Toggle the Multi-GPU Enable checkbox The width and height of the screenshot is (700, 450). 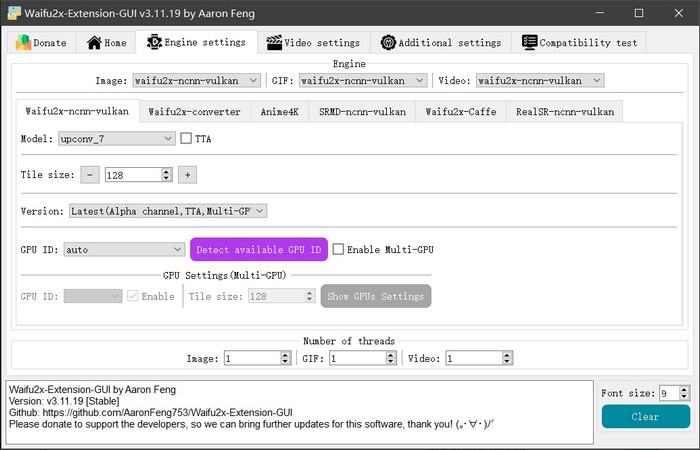tap(133, 296)
